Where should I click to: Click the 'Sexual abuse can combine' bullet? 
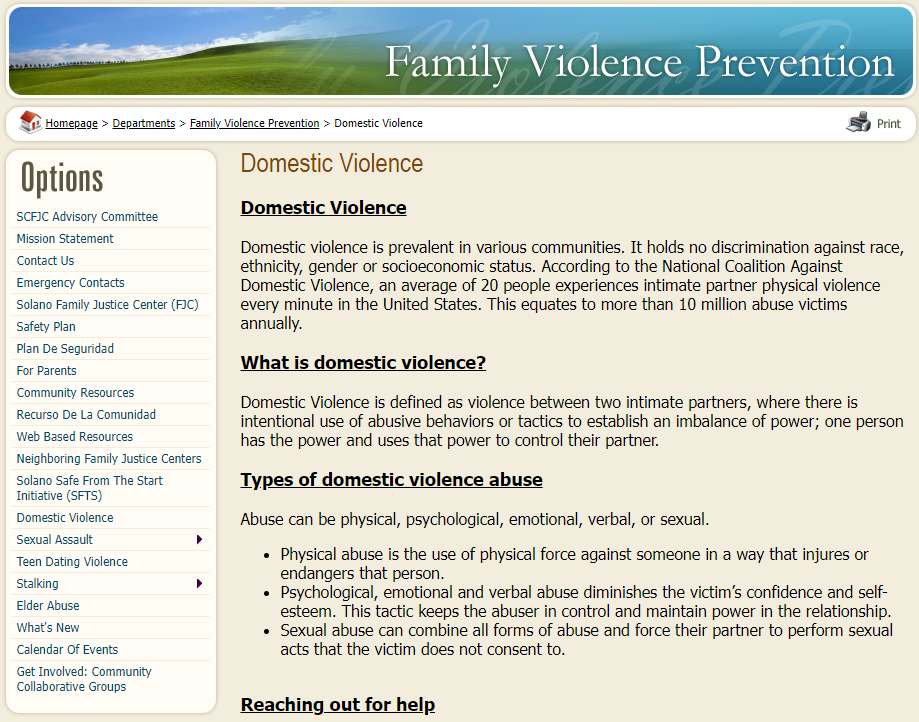(587, 640)
